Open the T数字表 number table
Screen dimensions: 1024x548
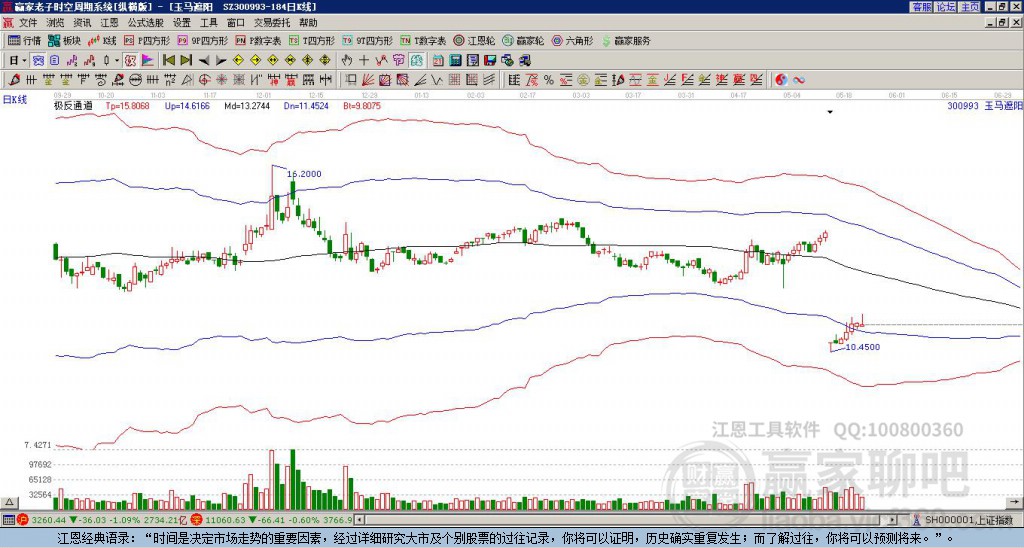pyautogui.click(x=423, y=40)
